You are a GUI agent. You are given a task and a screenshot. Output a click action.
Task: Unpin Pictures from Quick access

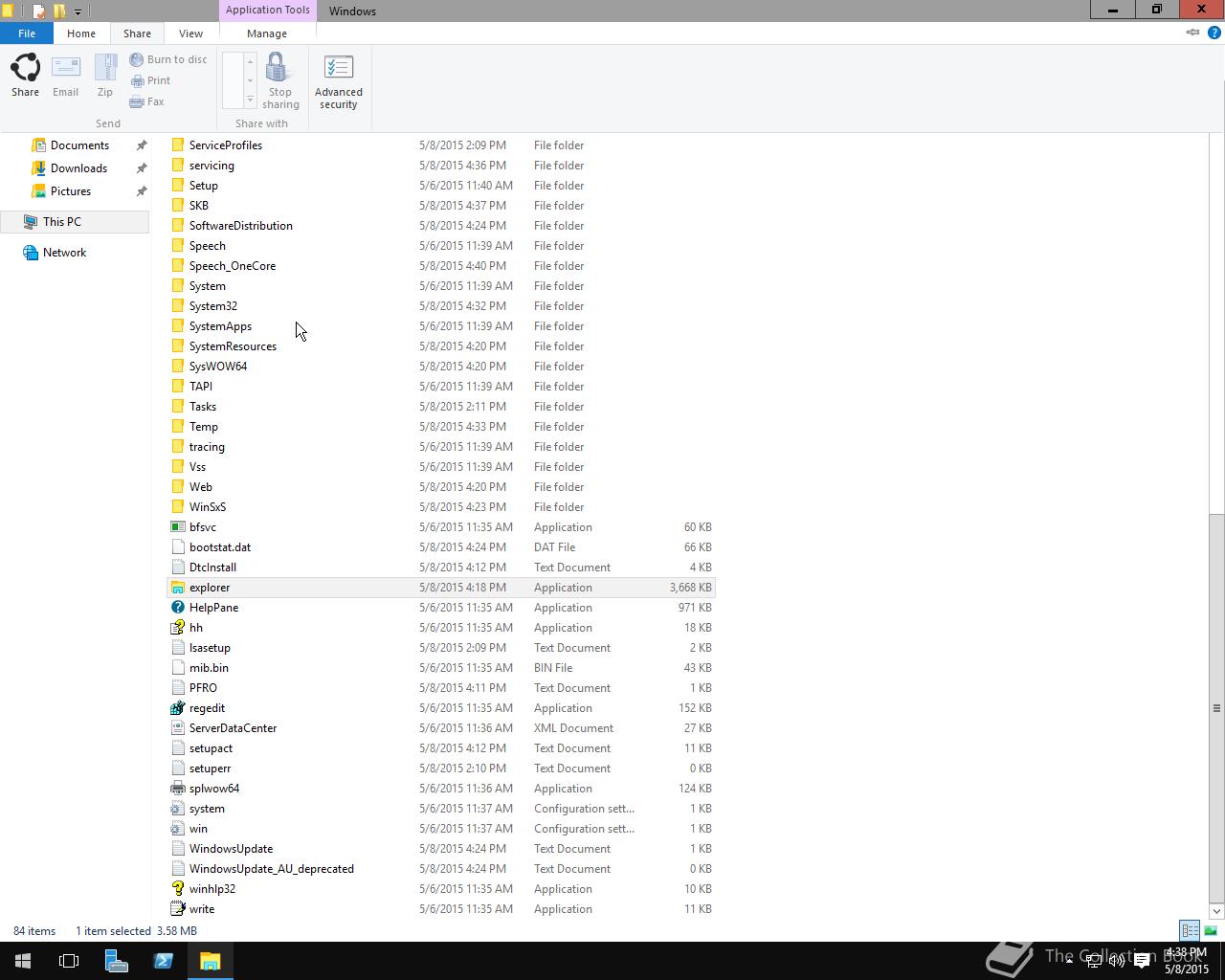click(x=142, y=191)
